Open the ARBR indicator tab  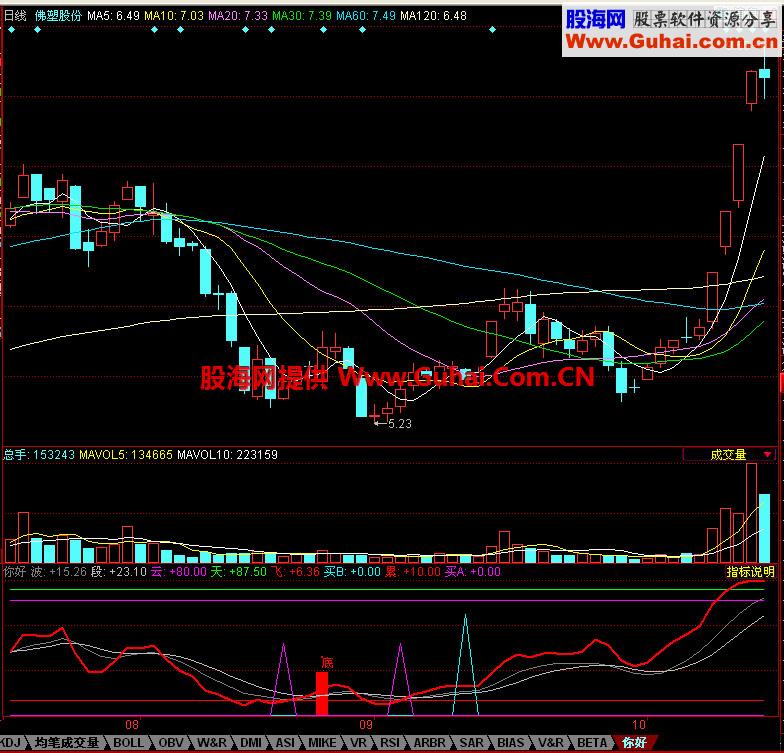pos(430,742)
